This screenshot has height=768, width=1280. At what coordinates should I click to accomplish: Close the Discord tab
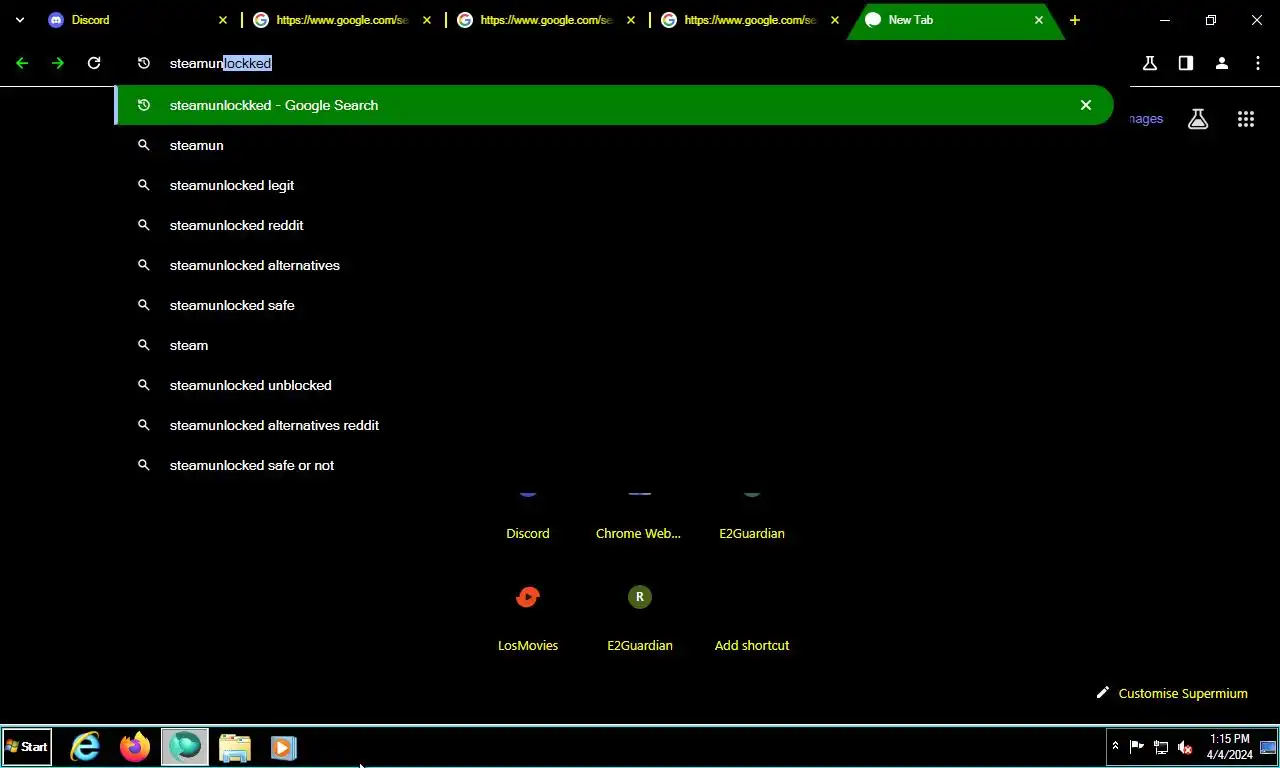click(223, 20)
